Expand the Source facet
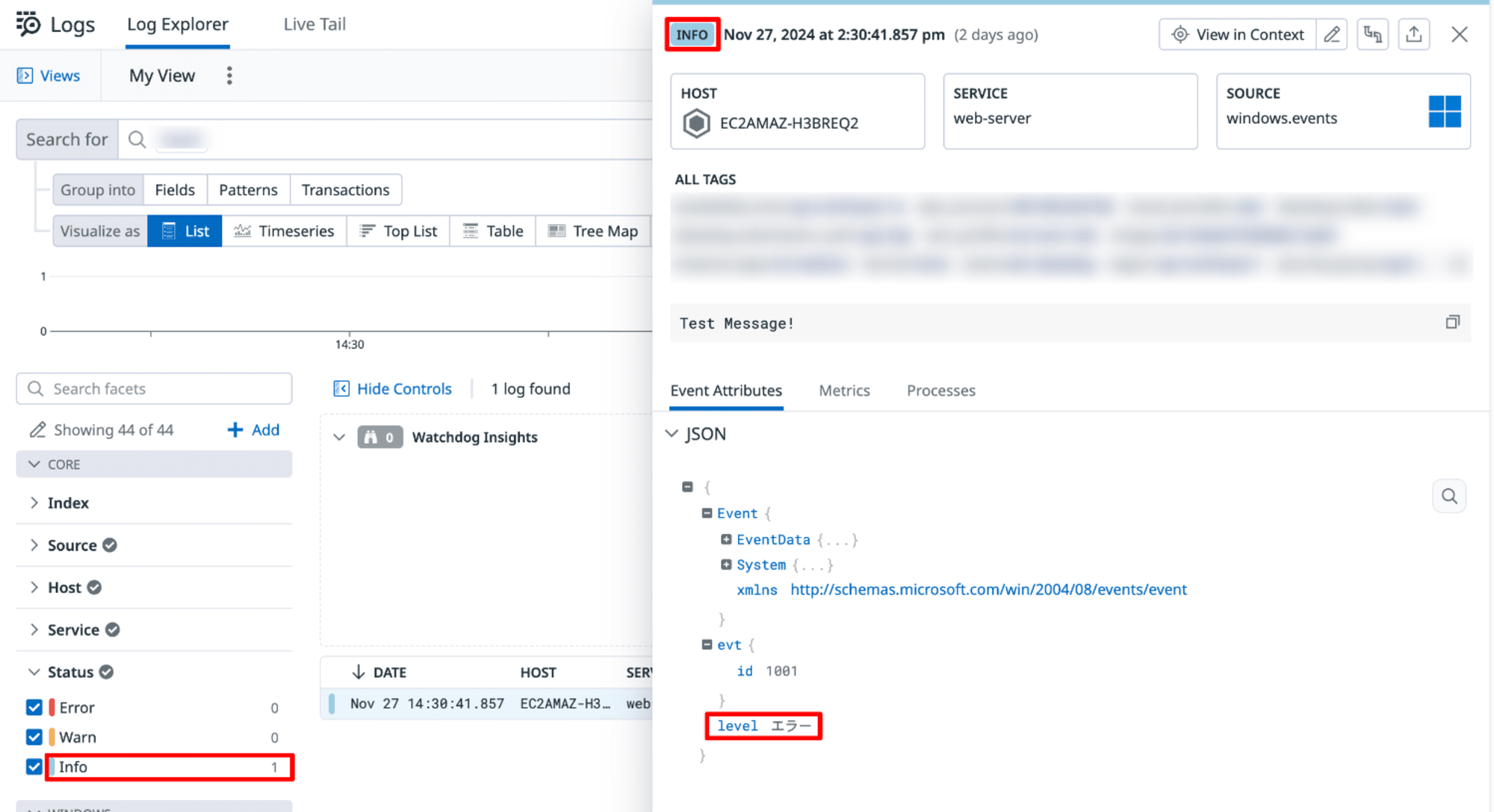Image resolution: width=1494 pixels, height=812 pixels. click(34, 545)
